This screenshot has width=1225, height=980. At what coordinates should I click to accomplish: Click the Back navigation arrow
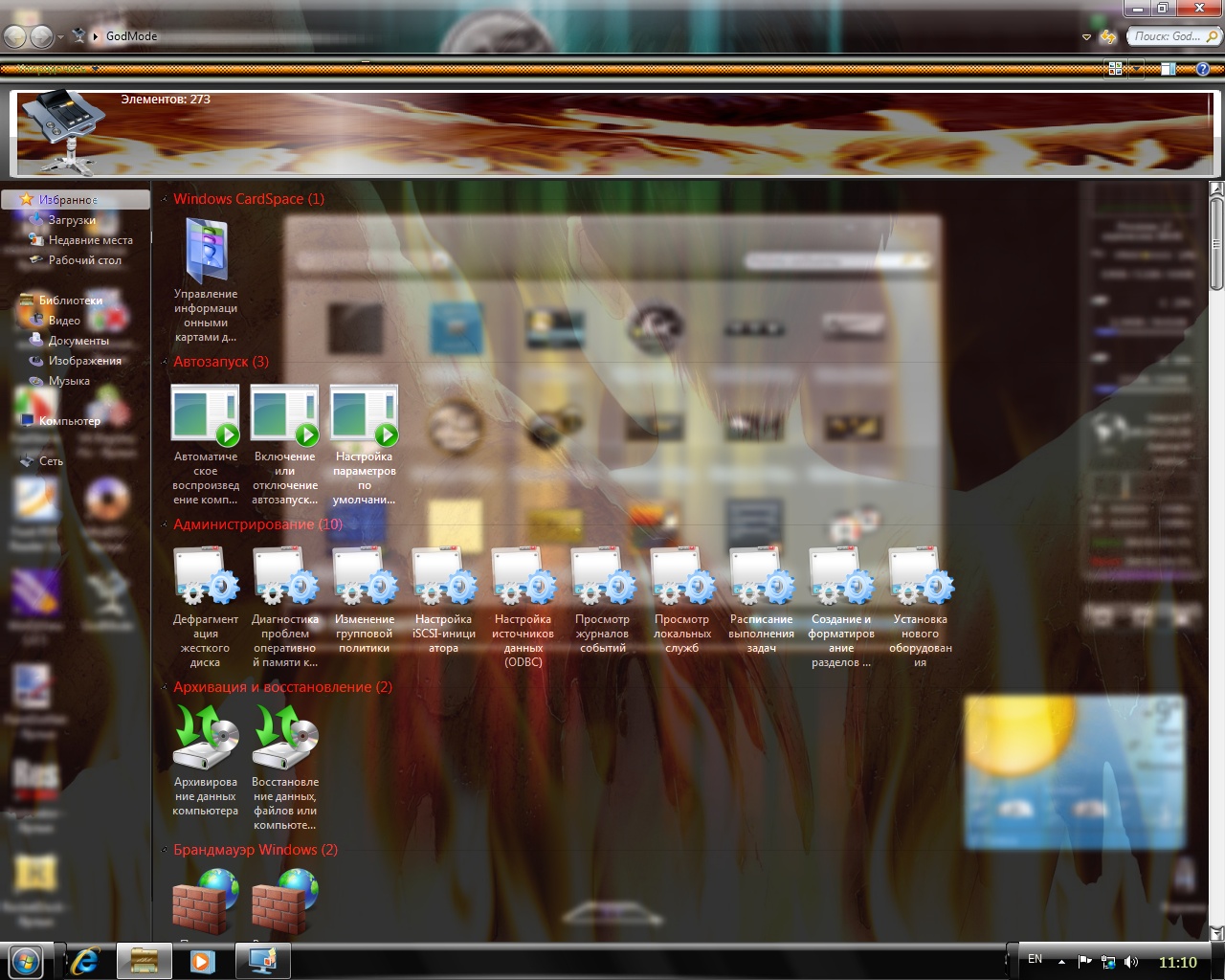tap(15, 36)
